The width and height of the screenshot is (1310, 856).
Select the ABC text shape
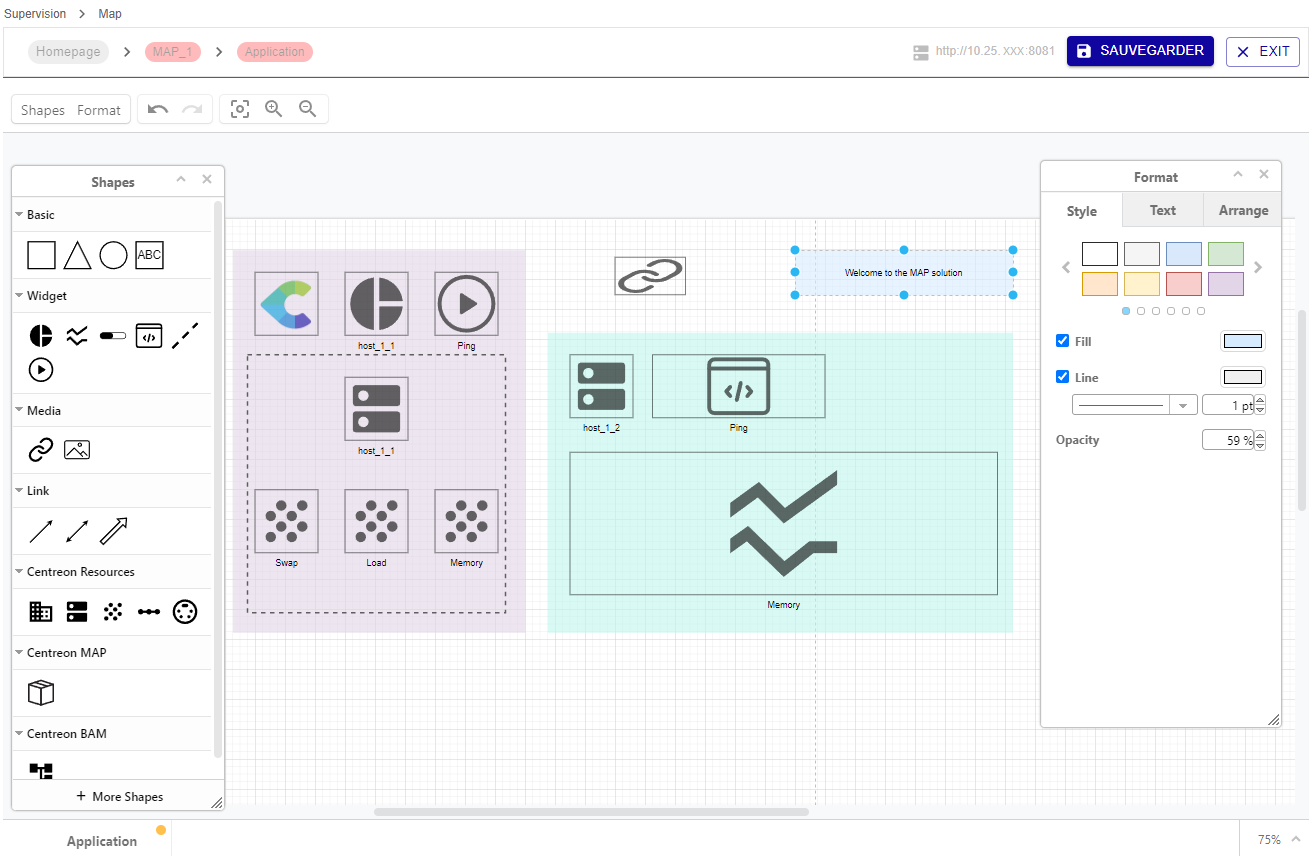149,255
